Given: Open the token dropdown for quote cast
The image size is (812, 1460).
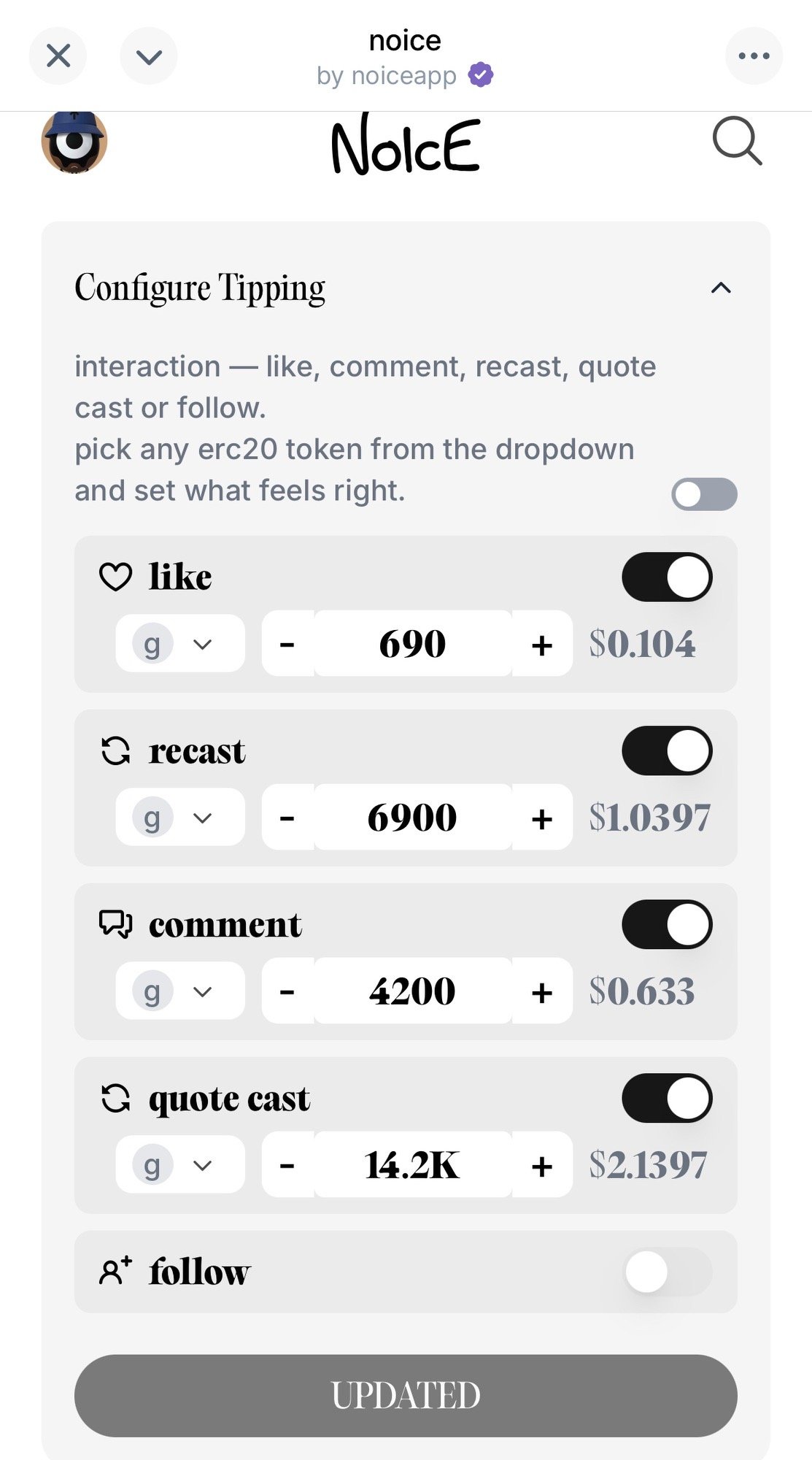Looking at the screenshot, I should point(179,1165).
